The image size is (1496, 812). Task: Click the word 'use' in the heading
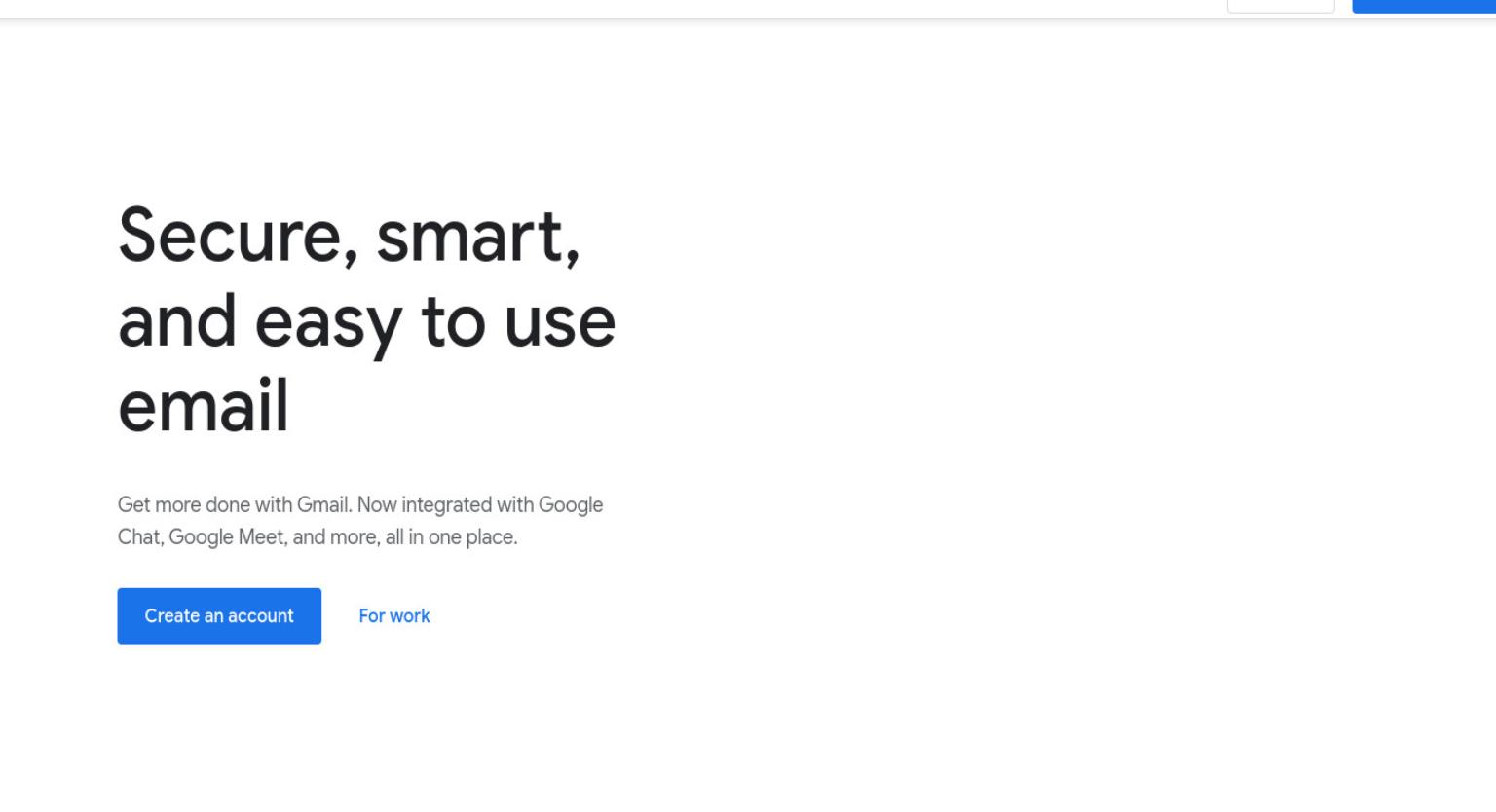(x=560, y=322)
